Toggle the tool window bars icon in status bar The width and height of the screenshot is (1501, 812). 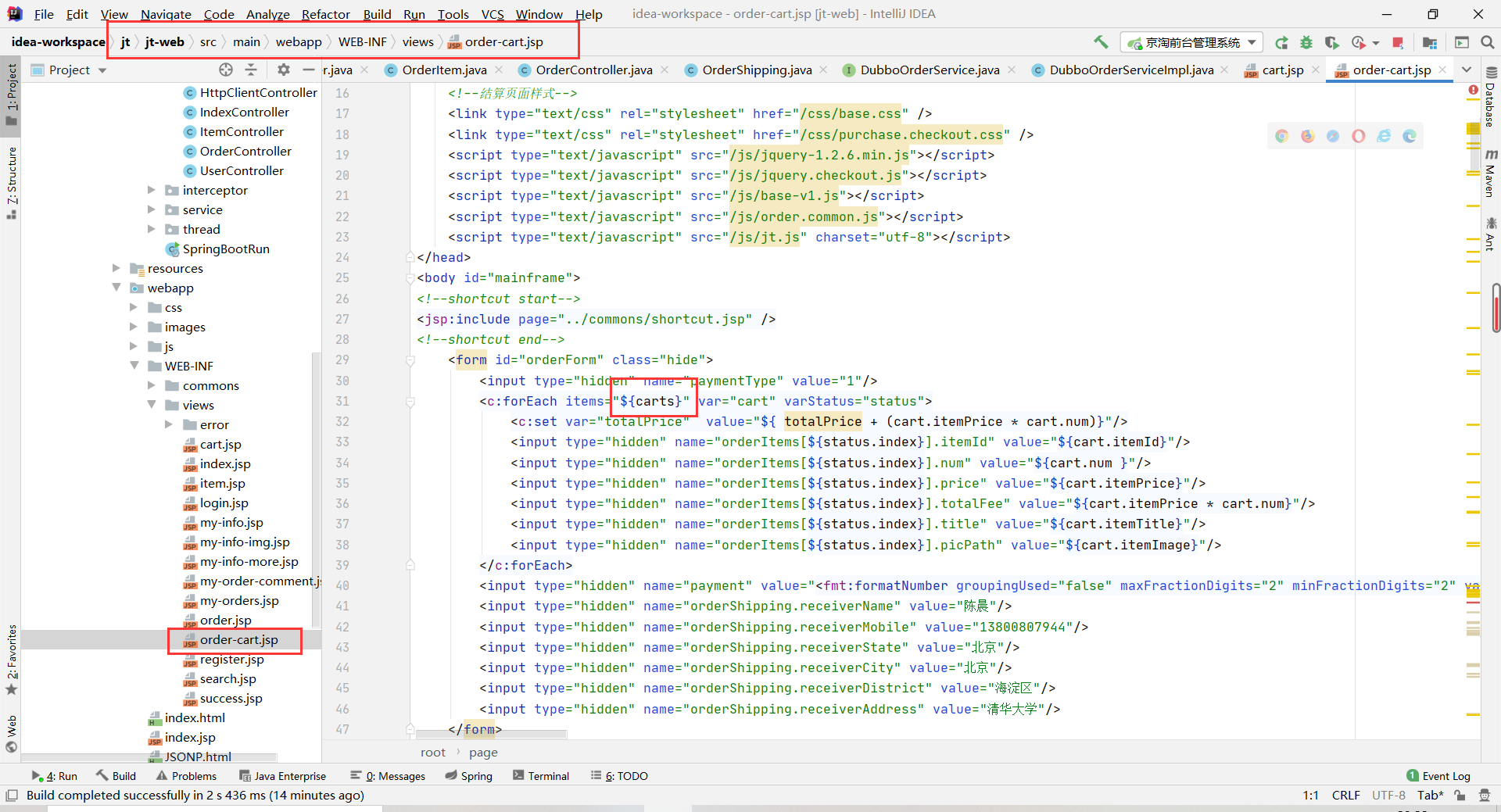pyautogui.click(x=11, y=796)
